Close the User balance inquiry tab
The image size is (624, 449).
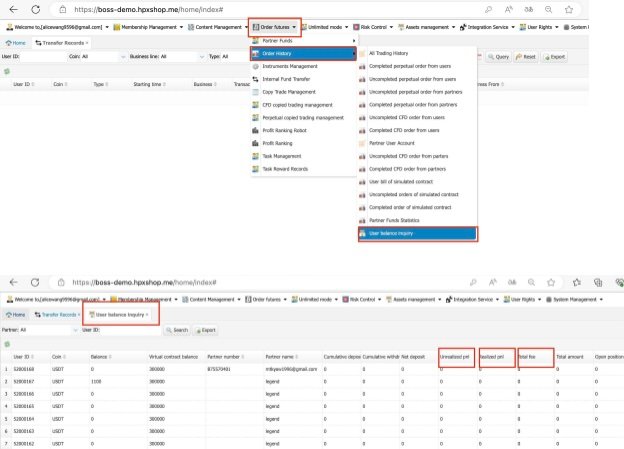tap(147, 315)
